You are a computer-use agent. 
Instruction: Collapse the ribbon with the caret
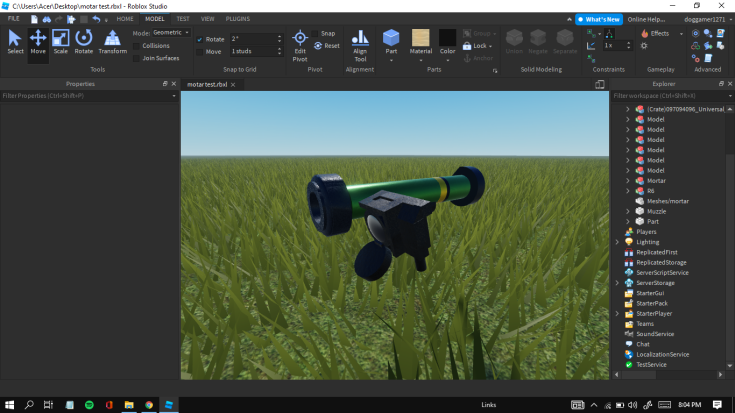coord(569,19)
